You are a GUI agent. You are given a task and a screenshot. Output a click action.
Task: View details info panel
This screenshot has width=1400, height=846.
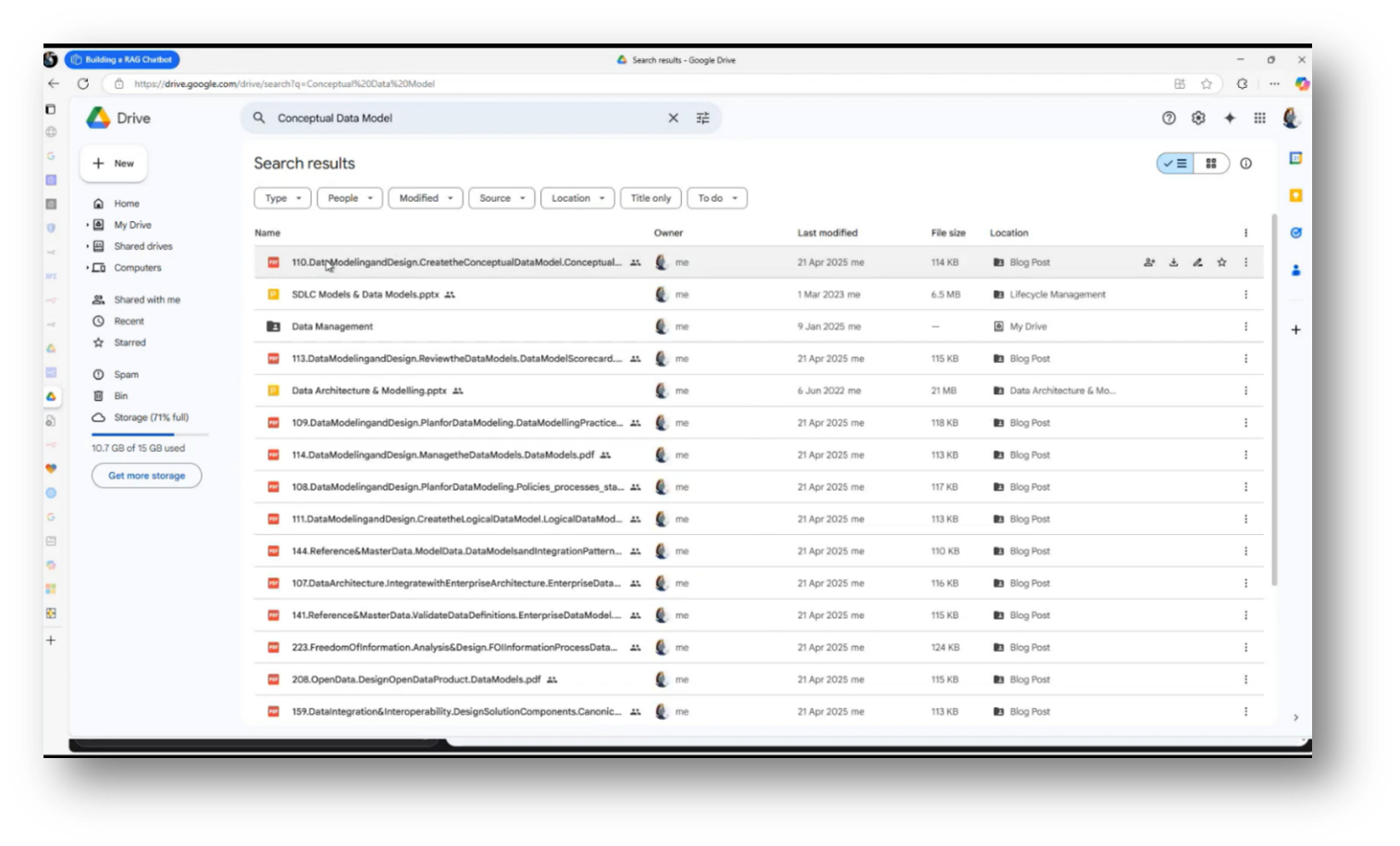pyautogui.click(x=1246, y=164)
